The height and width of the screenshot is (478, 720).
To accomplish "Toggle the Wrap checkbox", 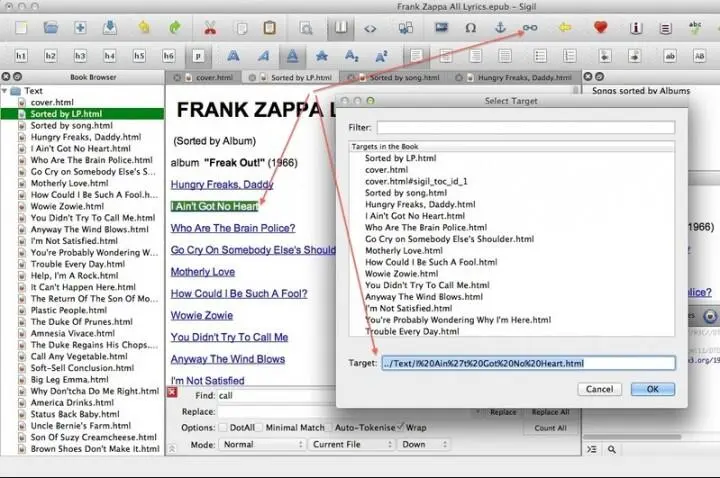I will (400, 427).
